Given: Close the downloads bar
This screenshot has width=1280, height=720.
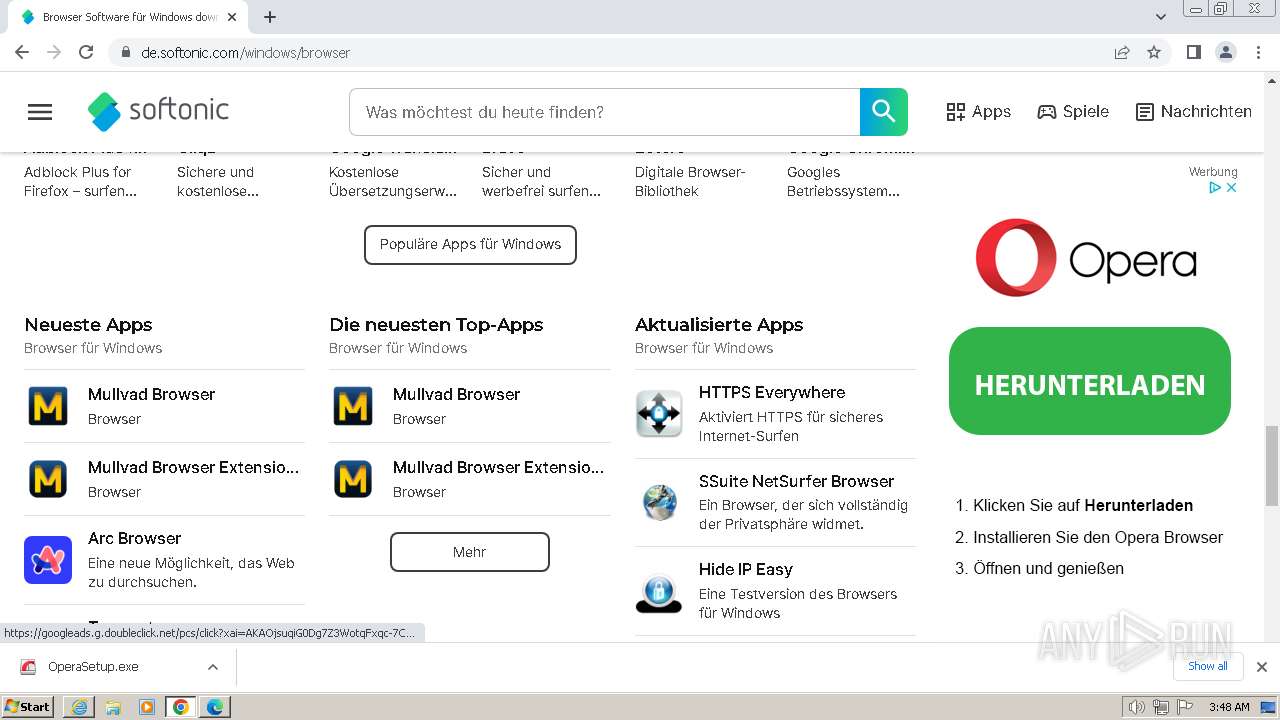Looking at the screenshot, I should [x=1262, y=667].
